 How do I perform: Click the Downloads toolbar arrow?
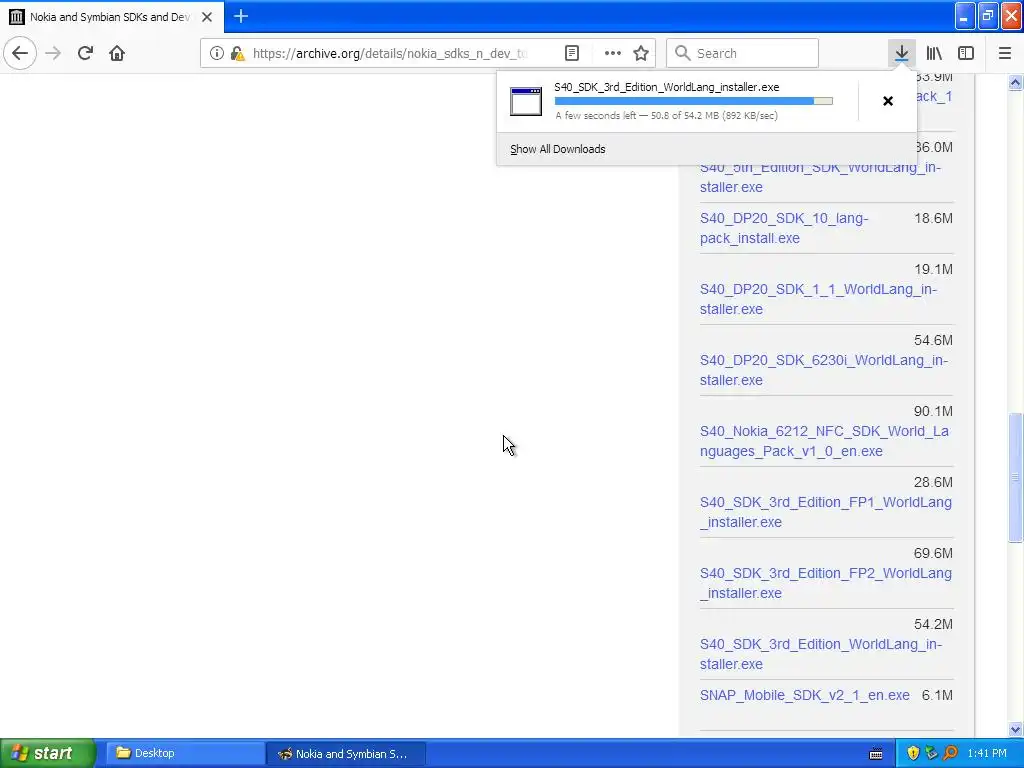(902, 53)
